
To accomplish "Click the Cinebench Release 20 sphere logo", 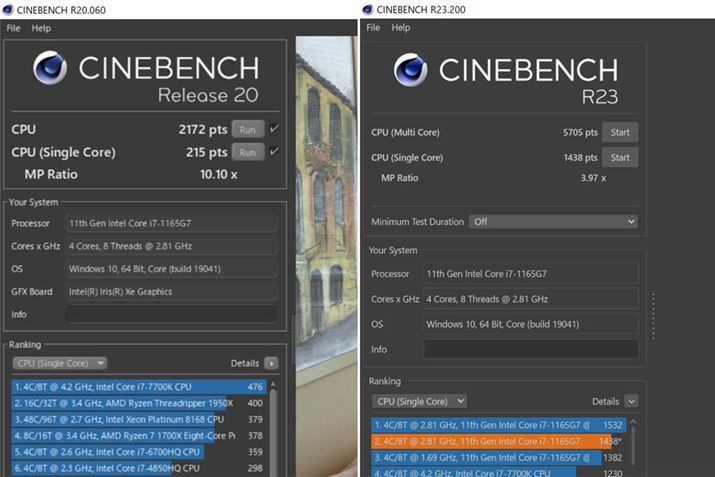I will [50, 68].
